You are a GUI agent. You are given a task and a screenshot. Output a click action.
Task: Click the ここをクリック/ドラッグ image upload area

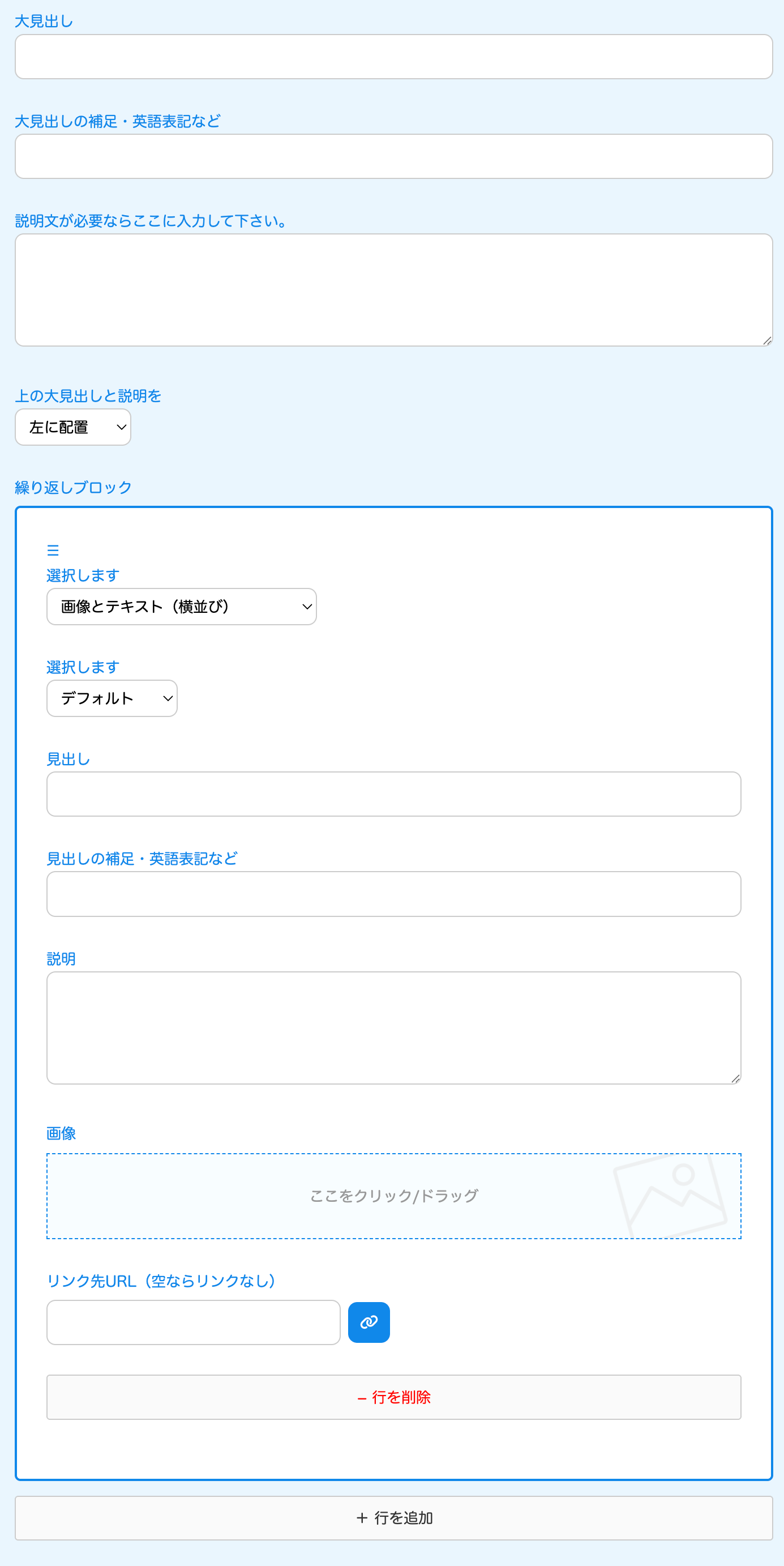coord(393,1196)
